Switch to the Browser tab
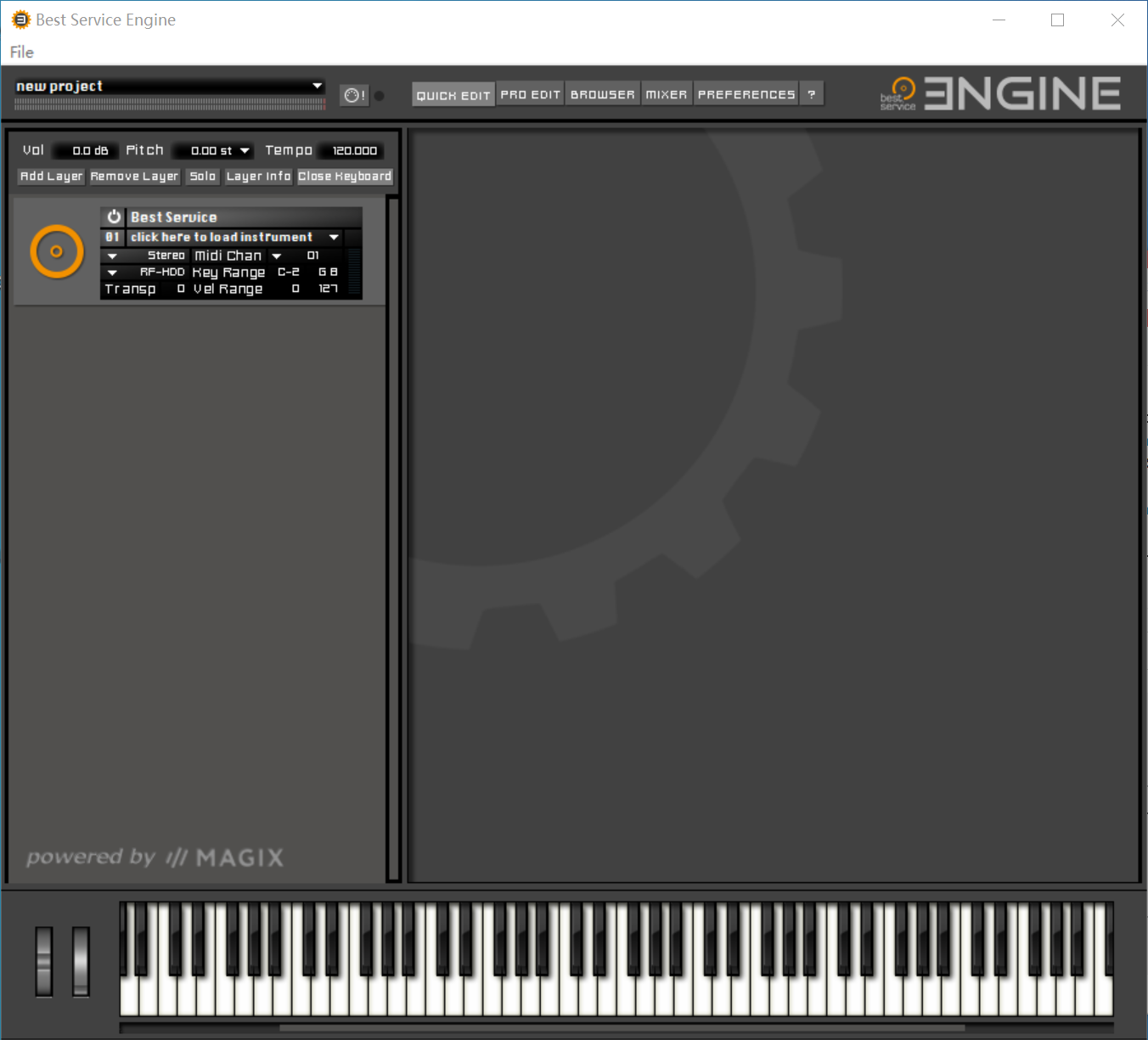 coord(602,94)
